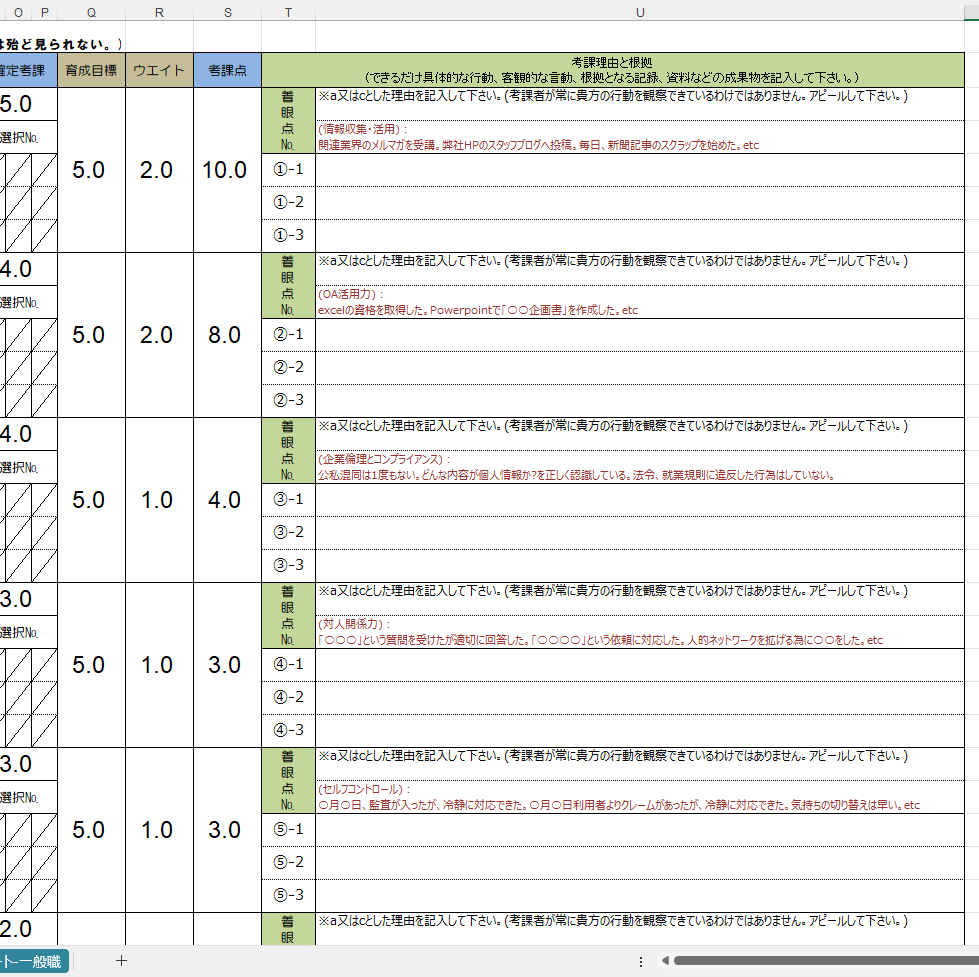Screen dimensions: 979x977
Task: Click the red (企業倫理とコンプライアンス) text
Action: click(x=385, y=459)
